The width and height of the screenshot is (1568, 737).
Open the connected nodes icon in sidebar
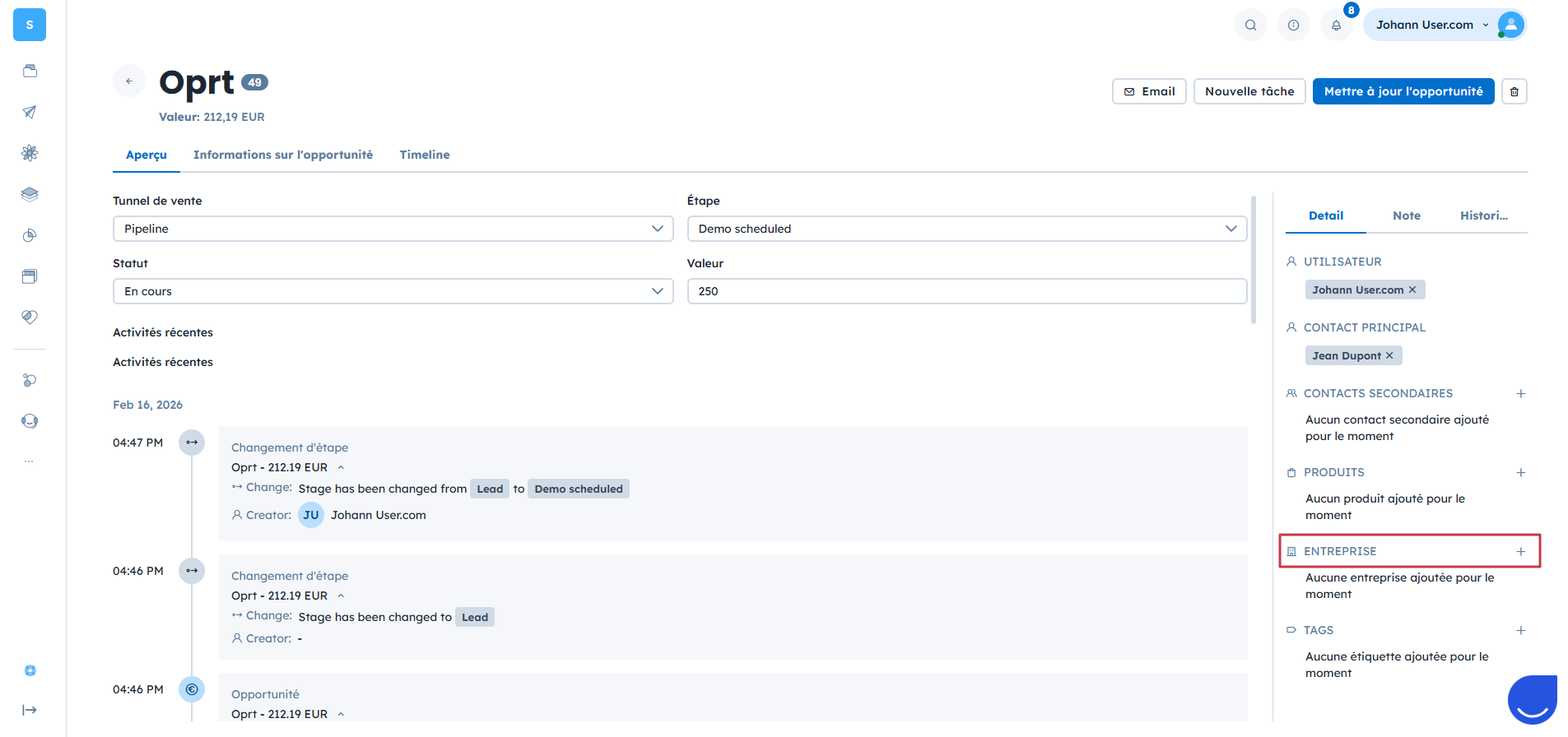click(x=30, y=380)
